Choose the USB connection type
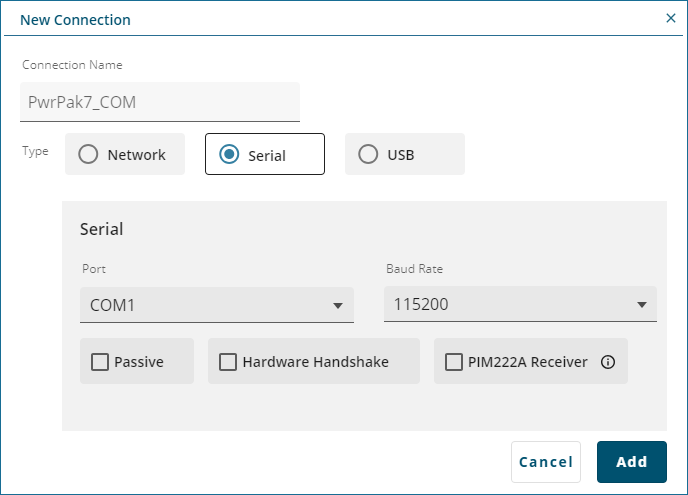Screen dimensions: 688x495 click(x=369, y=155)
